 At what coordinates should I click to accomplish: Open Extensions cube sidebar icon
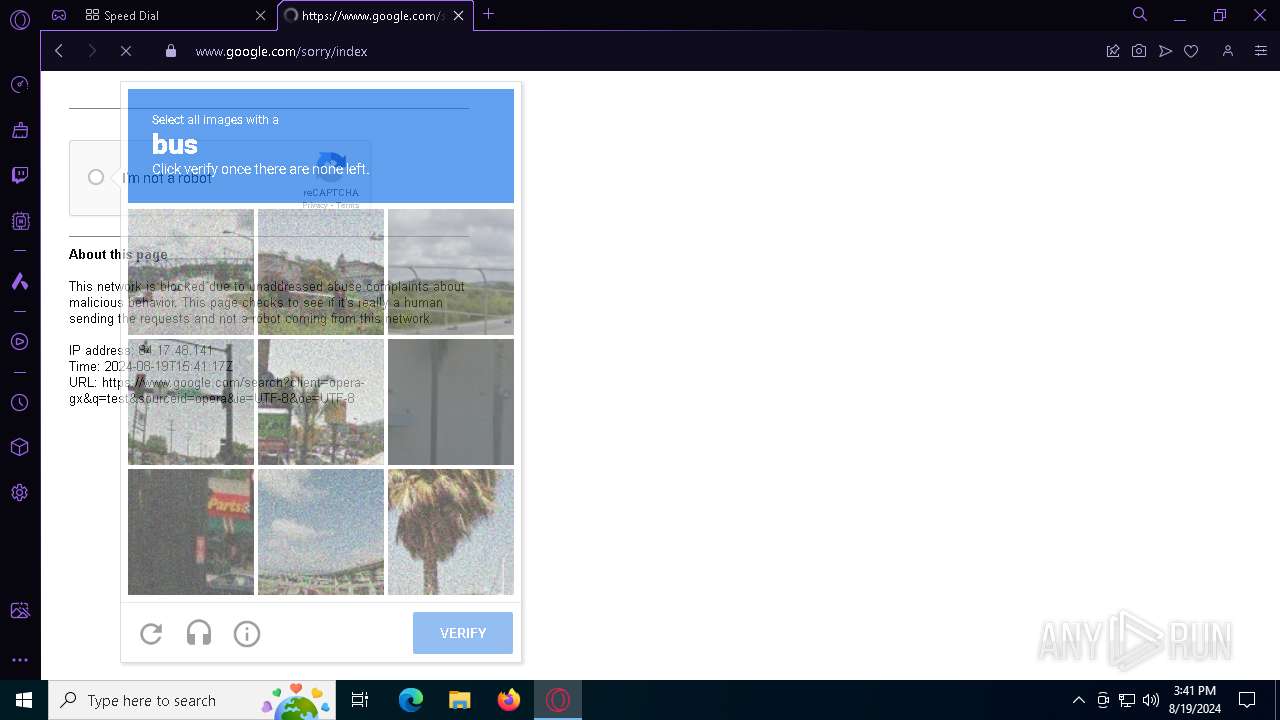point(19,447)
